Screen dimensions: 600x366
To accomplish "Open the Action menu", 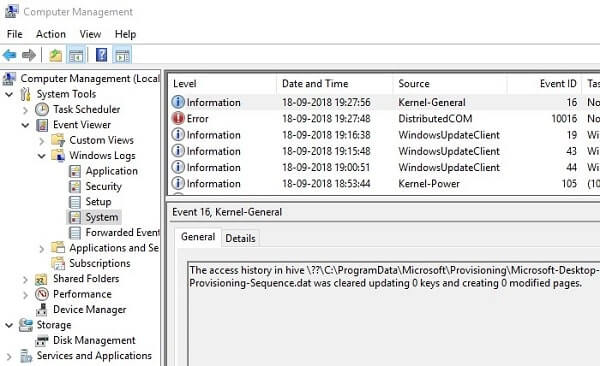I will 51,34.
